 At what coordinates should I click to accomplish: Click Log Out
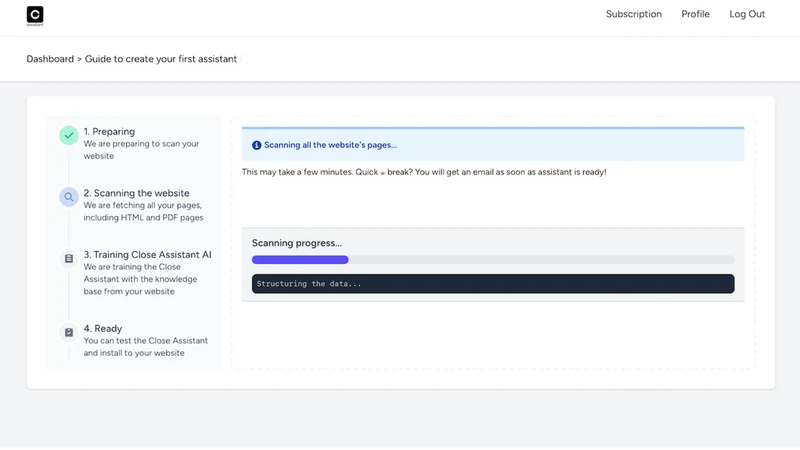(747, 14)
